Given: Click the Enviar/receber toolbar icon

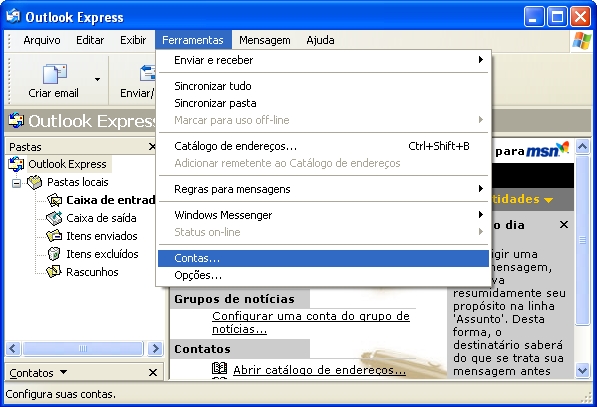Looking at the screenshot, I should [x=147, y=74].
